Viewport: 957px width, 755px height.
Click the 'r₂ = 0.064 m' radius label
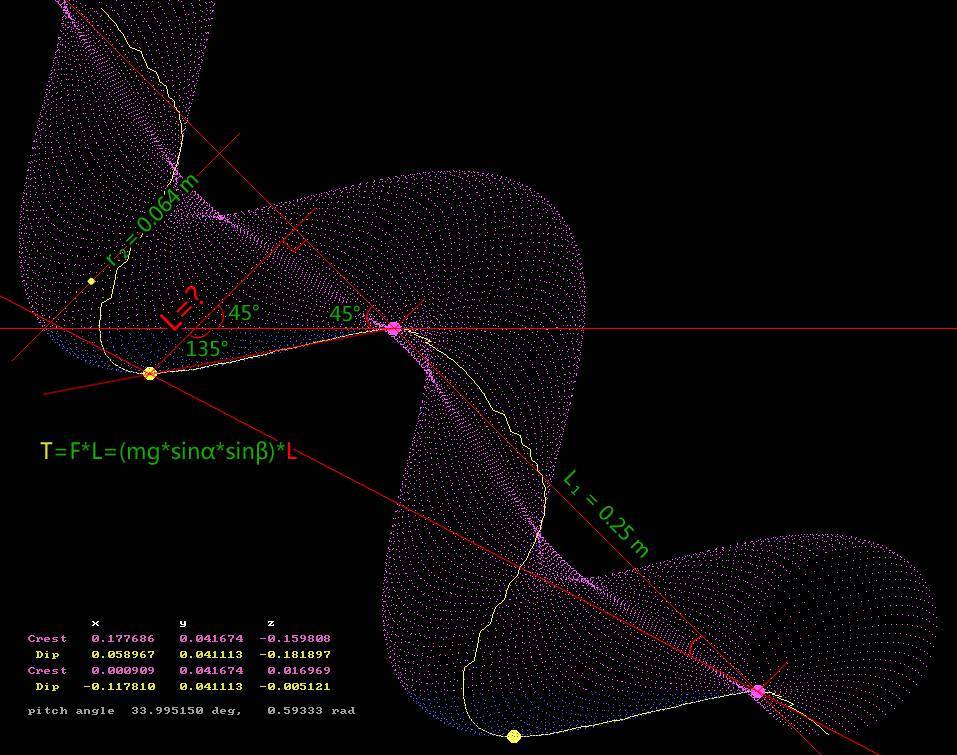152,220
